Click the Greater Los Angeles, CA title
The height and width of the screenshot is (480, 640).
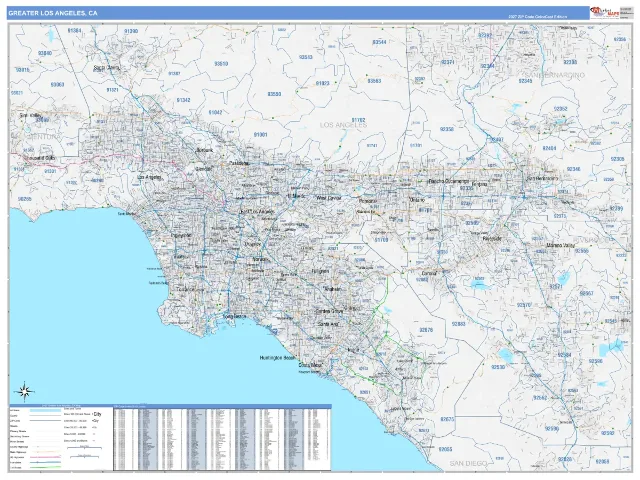pos(53,13)
